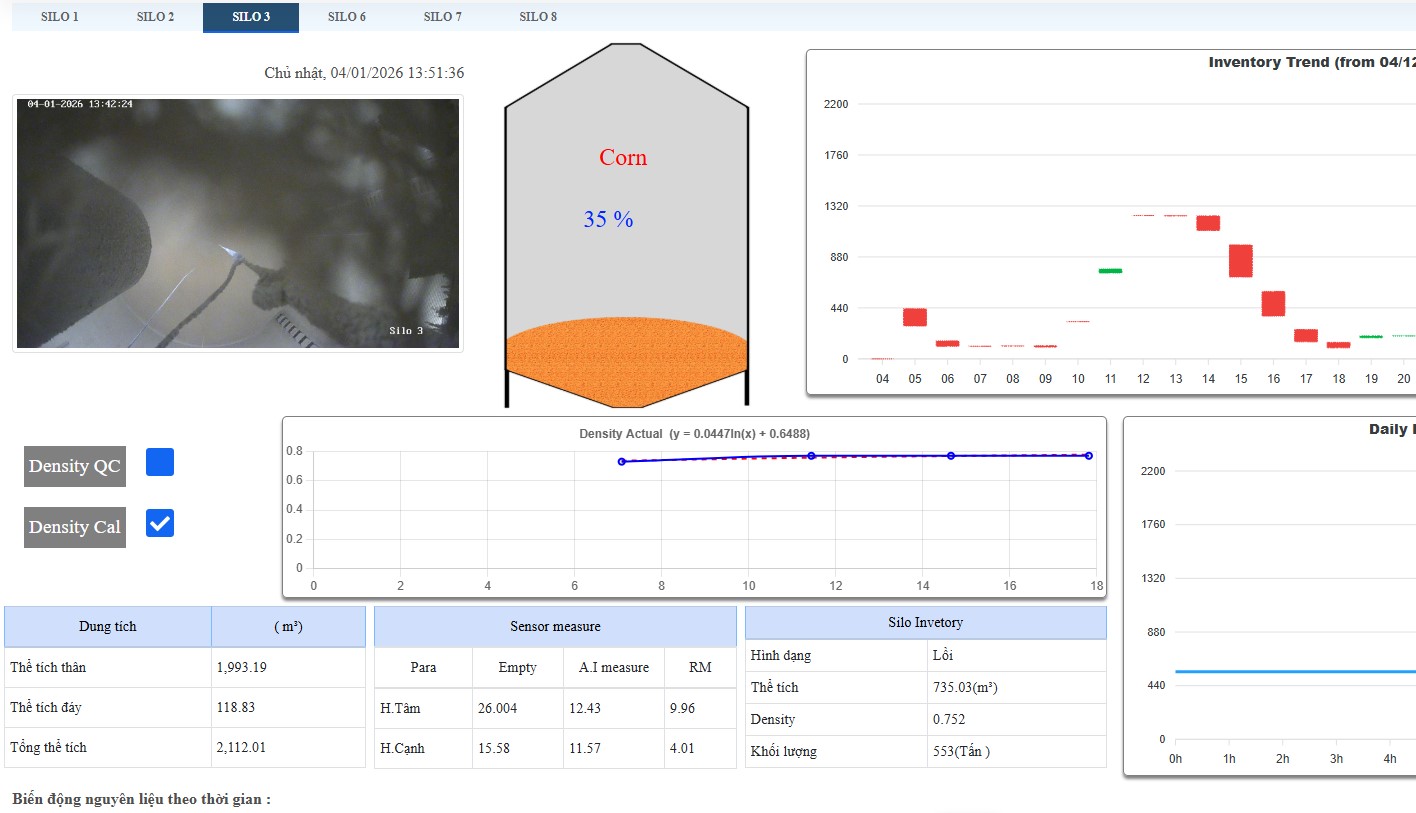Screen dimensions: 1416x813
Task: Click the red candle for day 05
Action: coord(915,317)
